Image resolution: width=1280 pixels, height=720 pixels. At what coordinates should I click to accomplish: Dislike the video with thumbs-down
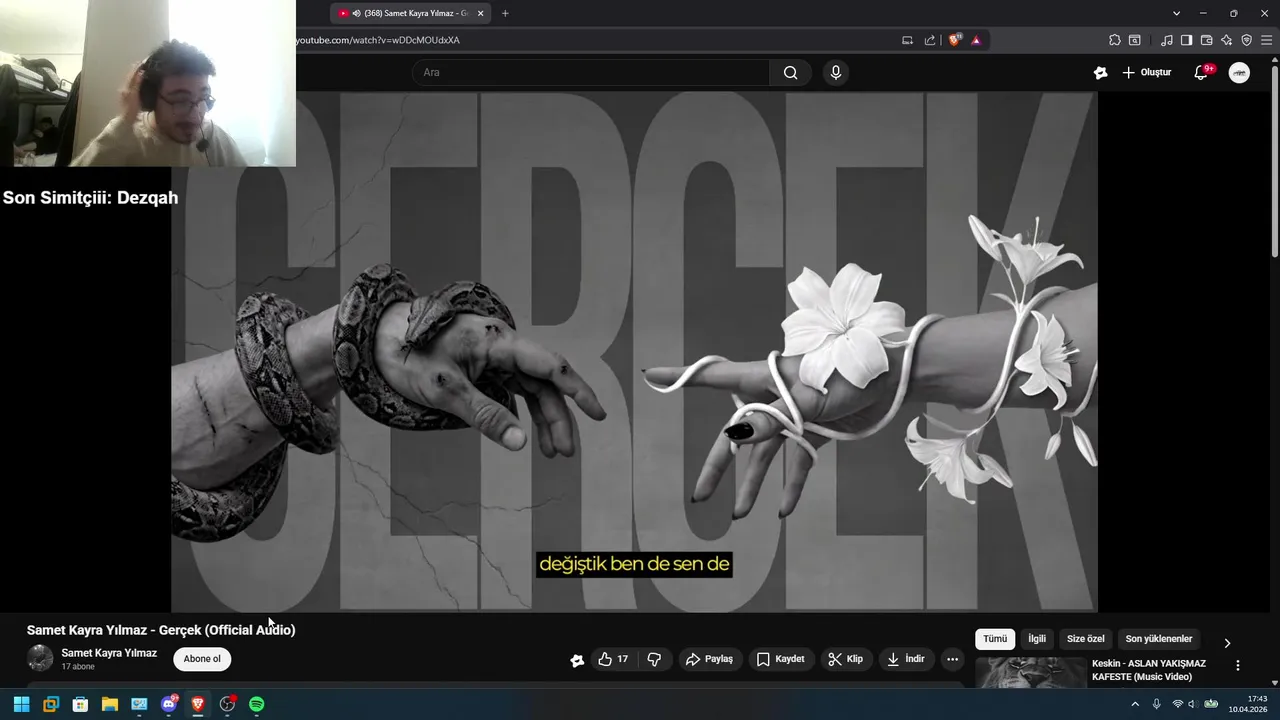[654, 659]
